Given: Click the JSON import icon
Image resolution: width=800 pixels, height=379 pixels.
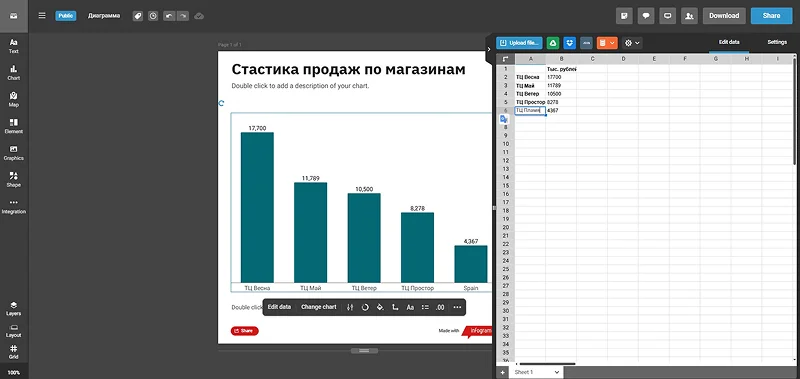Looking at the screenshot, I should coord(586,43).
